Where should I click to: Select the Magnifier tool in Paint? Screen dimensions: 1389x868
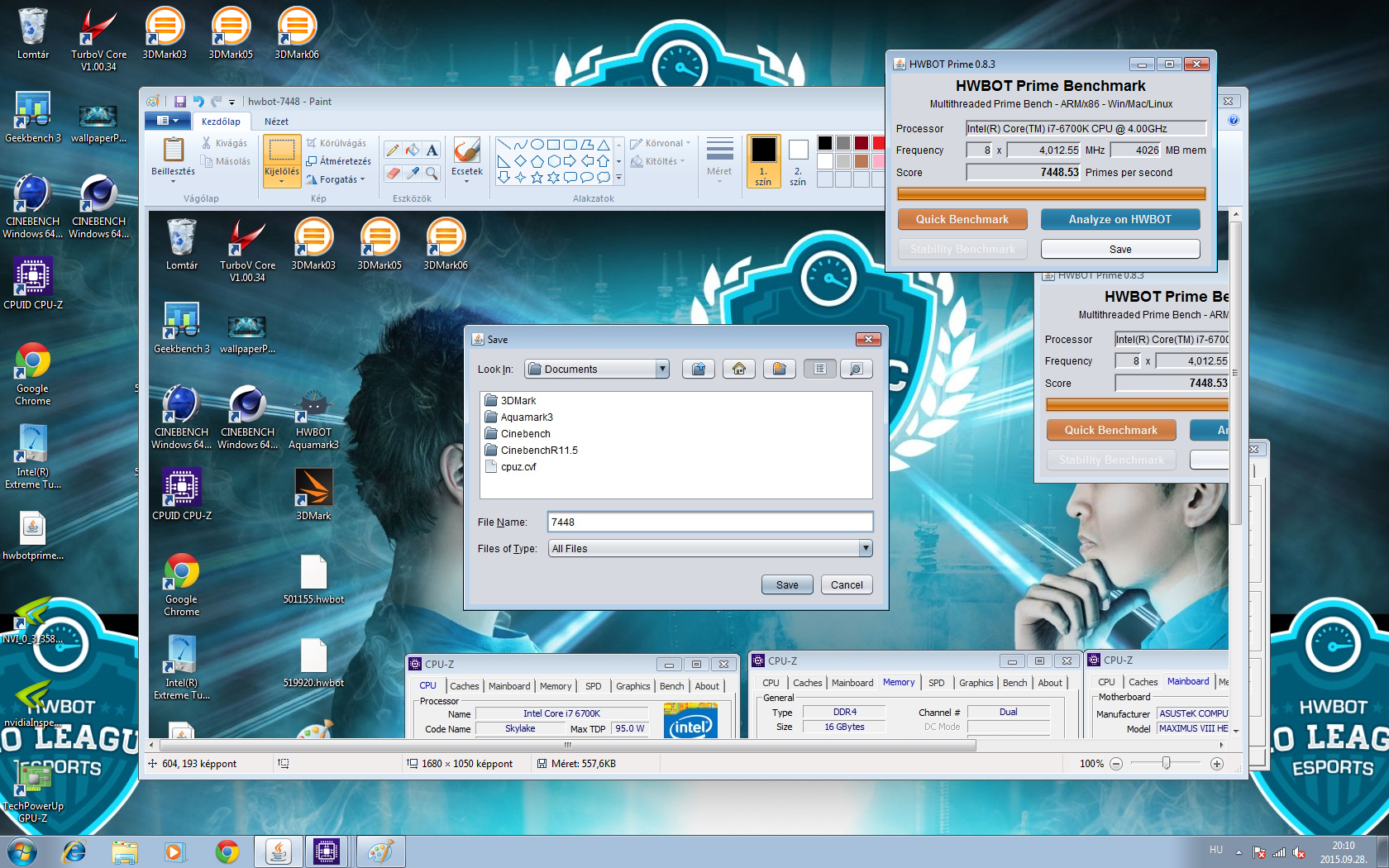point(432,173)
